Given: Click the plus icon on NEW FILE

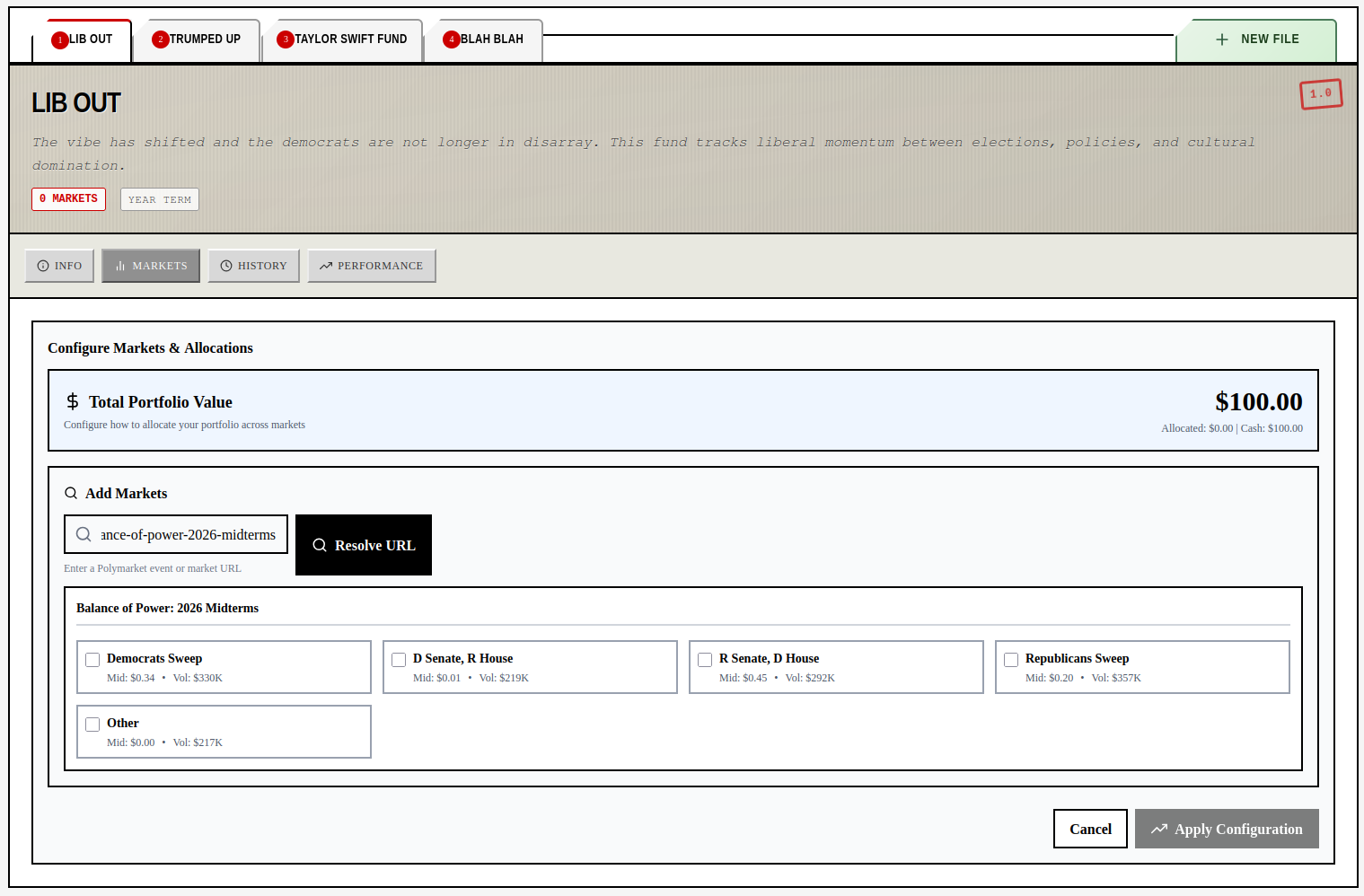Looking at the screenshot, I should 1222,39.
